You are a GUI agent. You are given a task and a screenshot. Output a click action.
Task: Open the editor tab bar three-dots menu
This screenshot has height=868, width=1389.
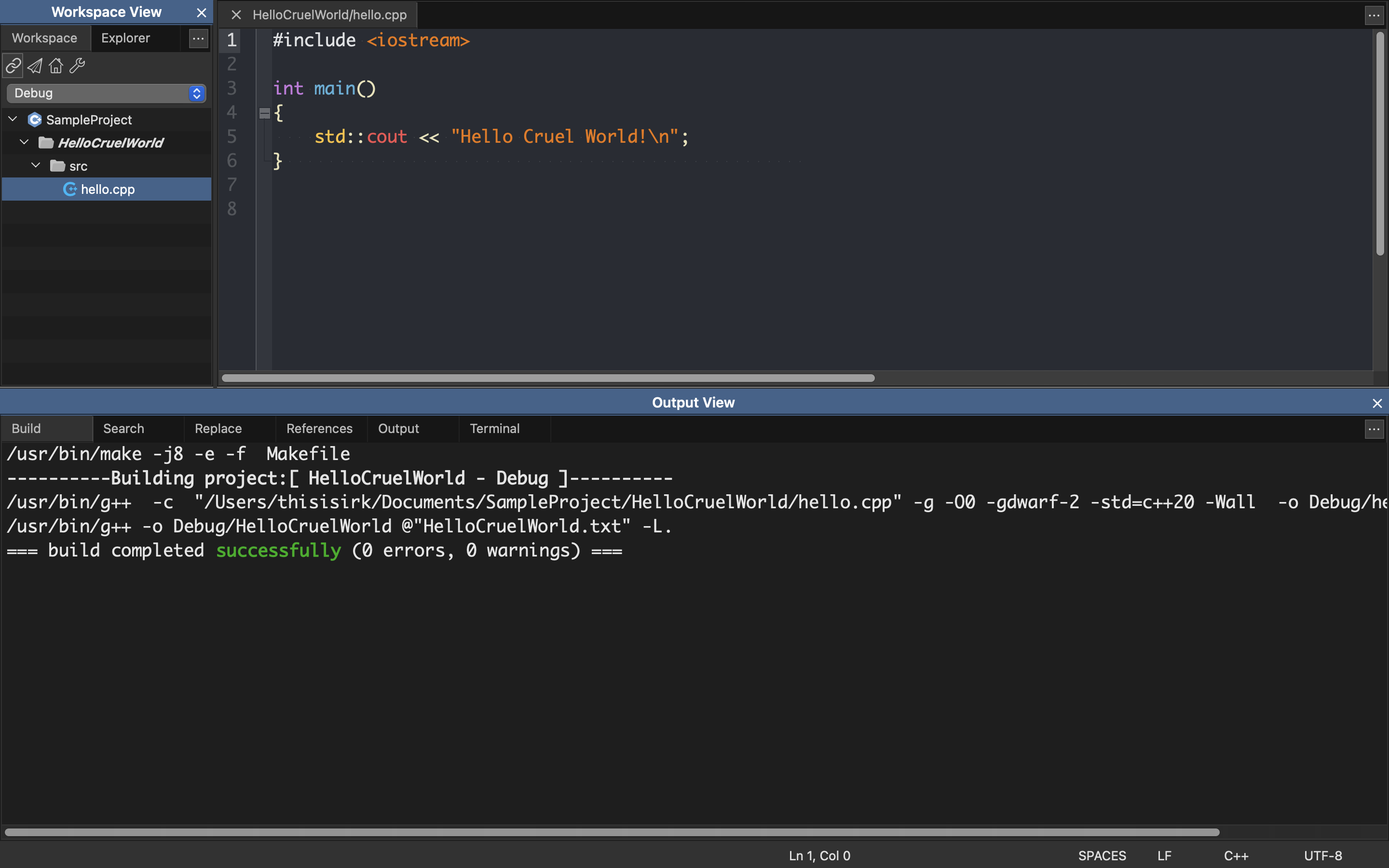click(1374, 15)
